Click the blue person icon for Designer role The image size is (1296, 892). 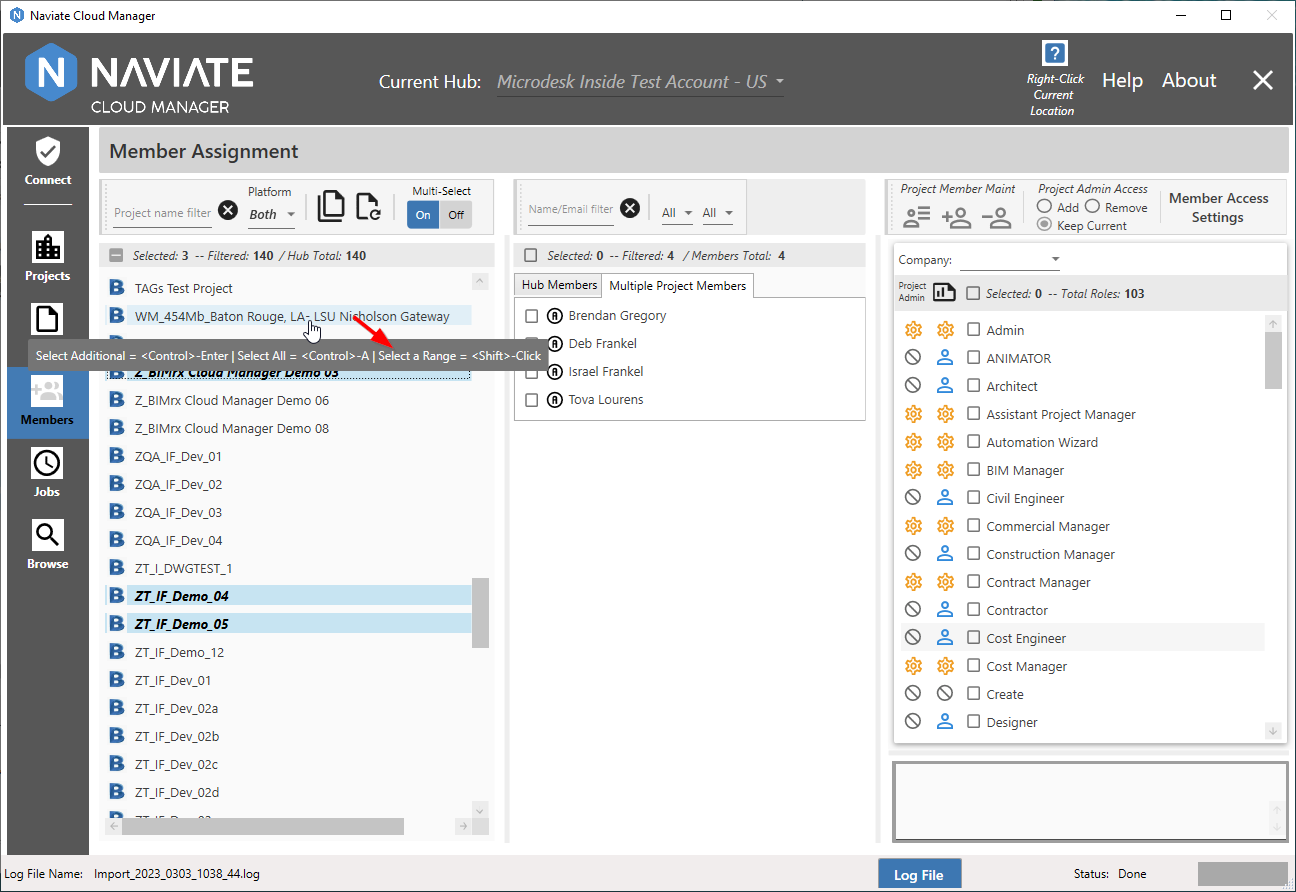pos(945,722)
